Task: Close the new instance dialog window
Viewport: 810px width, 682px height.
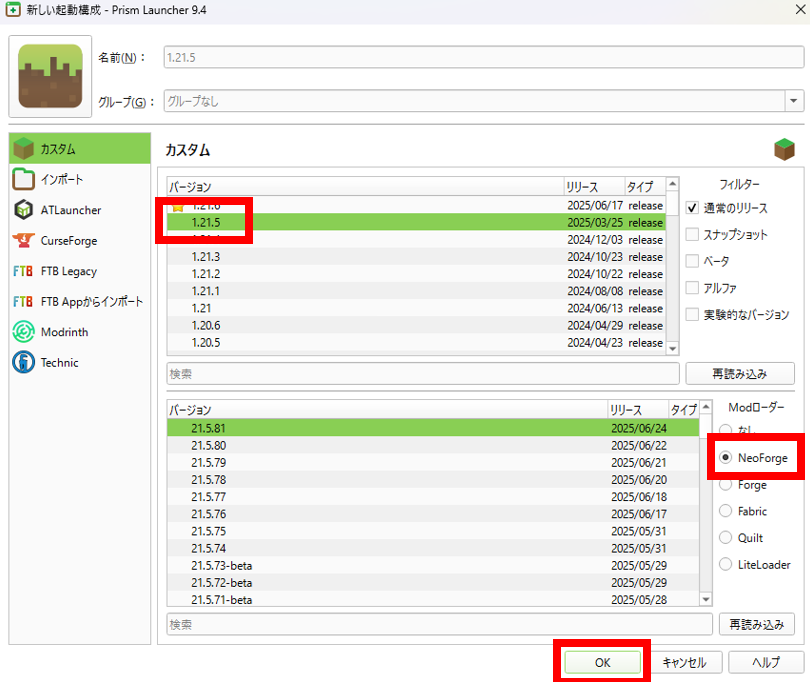Action: click(800, 10)
